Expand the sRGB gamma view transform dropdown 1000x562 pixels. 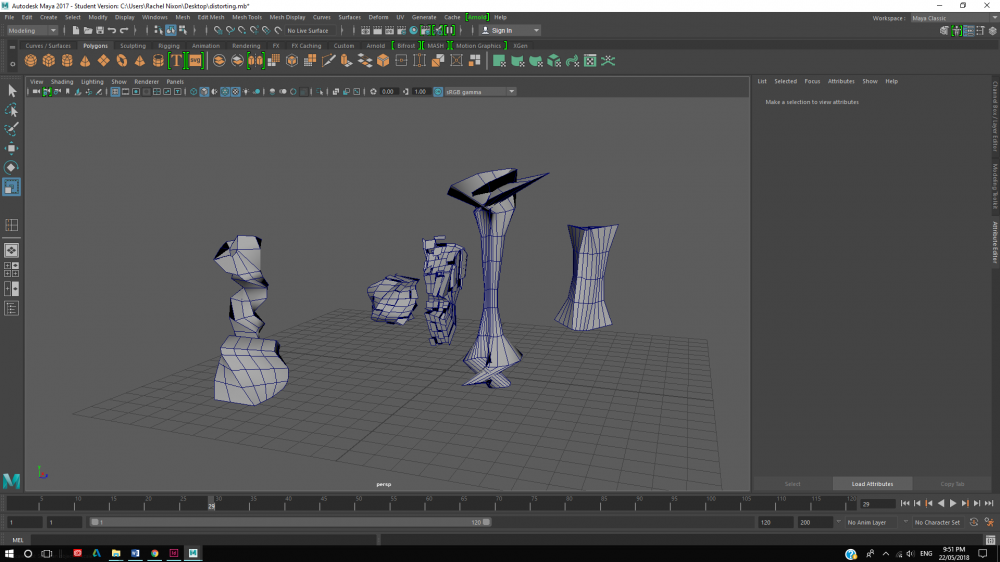pos(480,92)
